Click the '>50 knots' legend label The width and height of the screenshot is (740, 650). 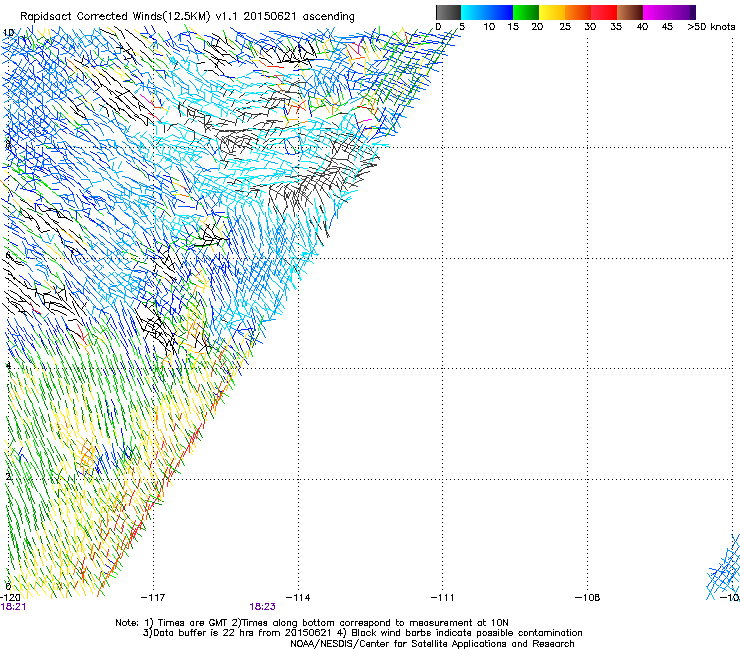coord(711,27)
